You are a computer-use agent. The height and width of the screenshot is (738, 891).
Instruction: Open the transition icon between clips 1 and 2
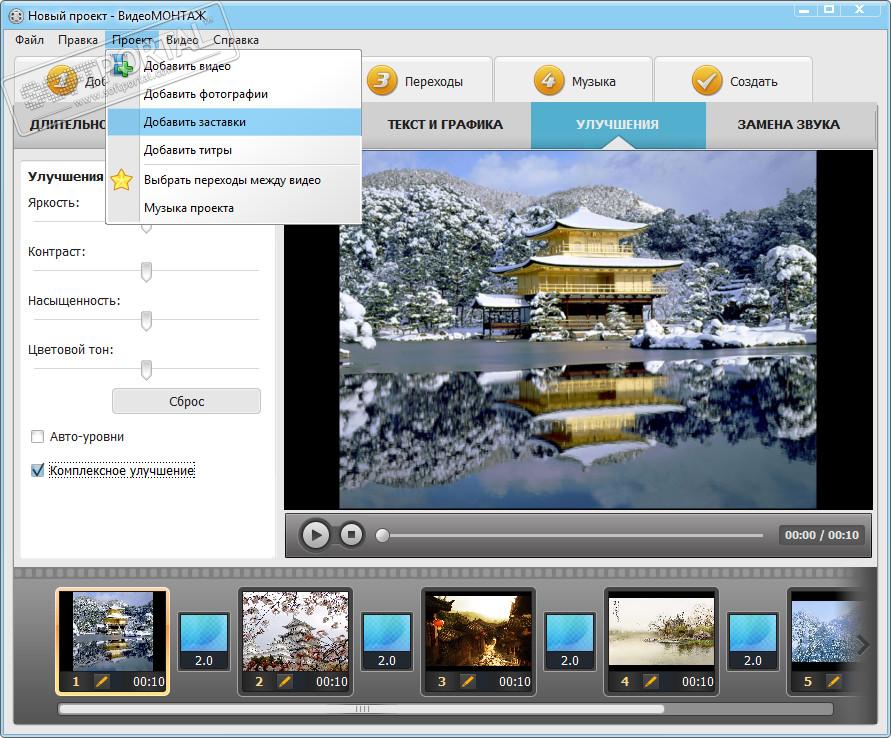(x=203, y=640)
